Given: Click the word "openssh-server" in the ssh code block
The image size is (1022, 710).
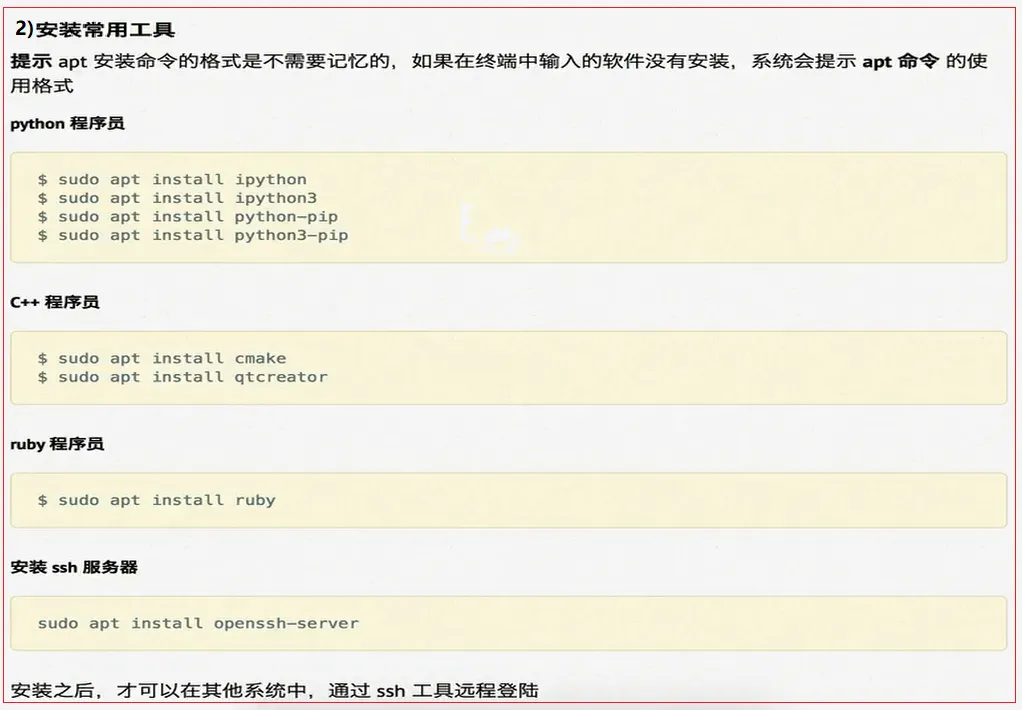Looking at the screenshot, I should coord(286,623).
